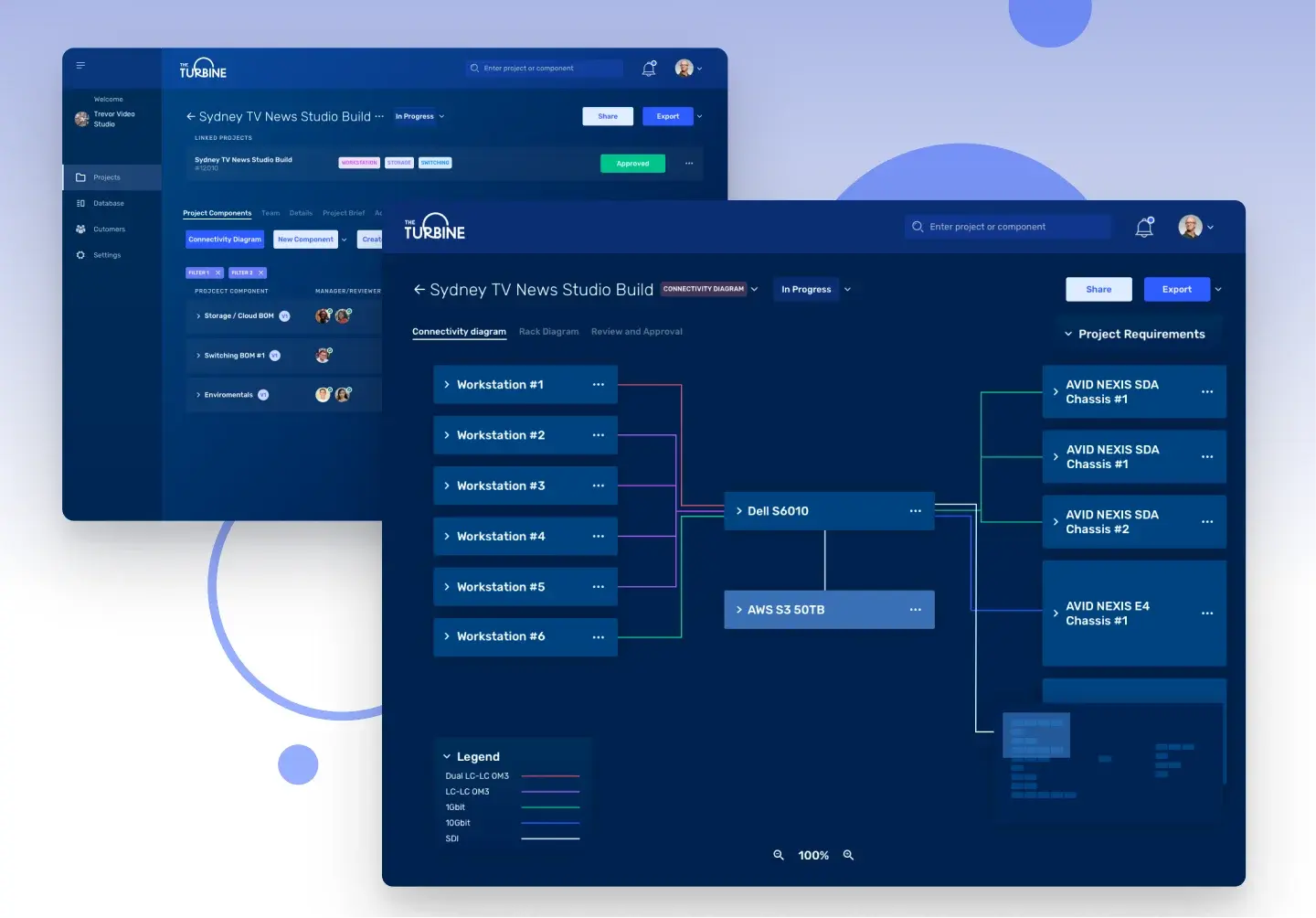Image resolution: width=1316 pixels, height=918 pixels.
Task: Expand the Workstation #4 node
Action: pyautogui.click(x=447, y=537)
